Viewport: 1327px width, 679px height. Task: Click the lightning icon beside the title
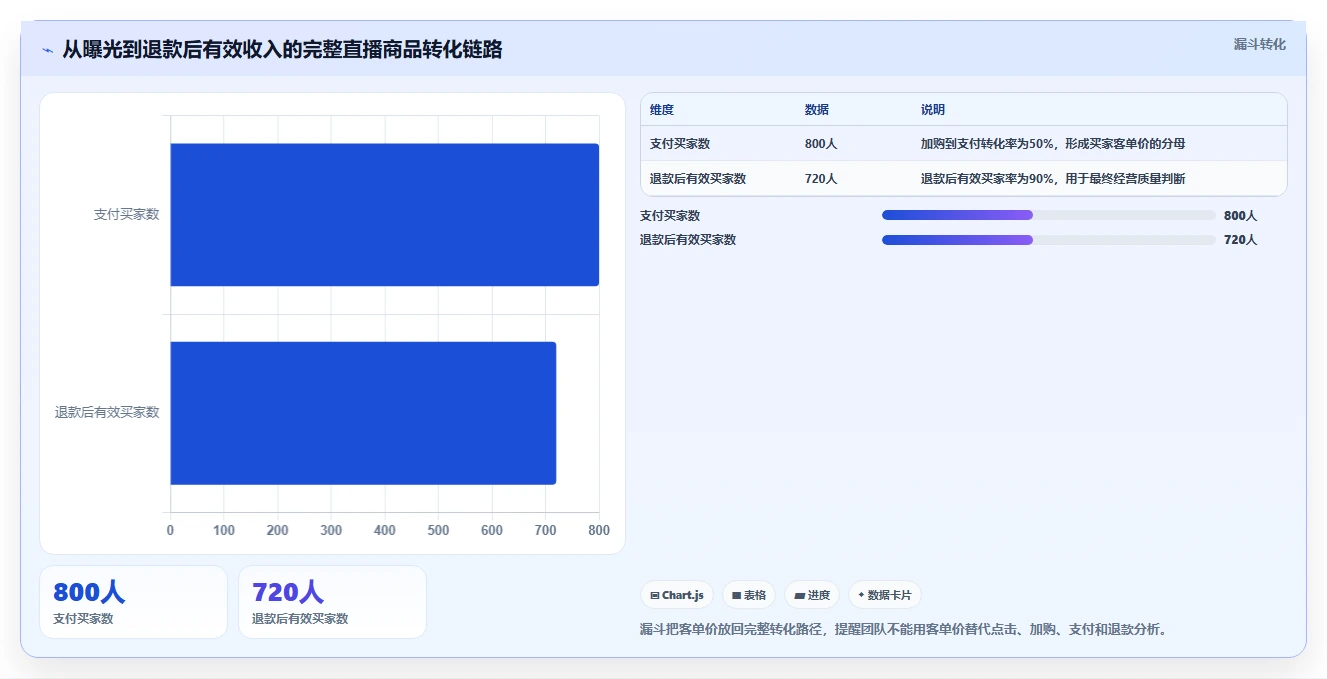(48, 50)
